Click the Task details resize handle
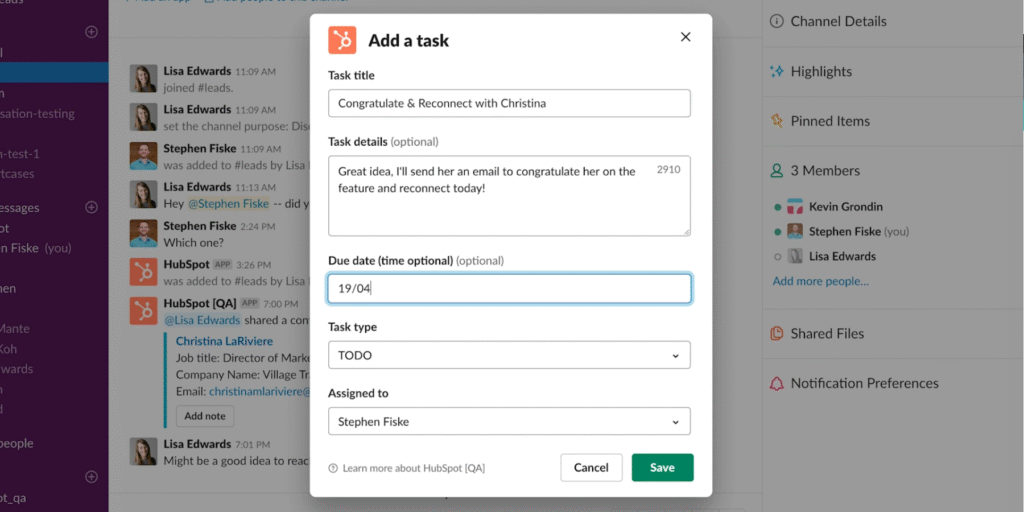Viewport: 1024px width, 512px height. pyautogui.click(x=686, y=232)
